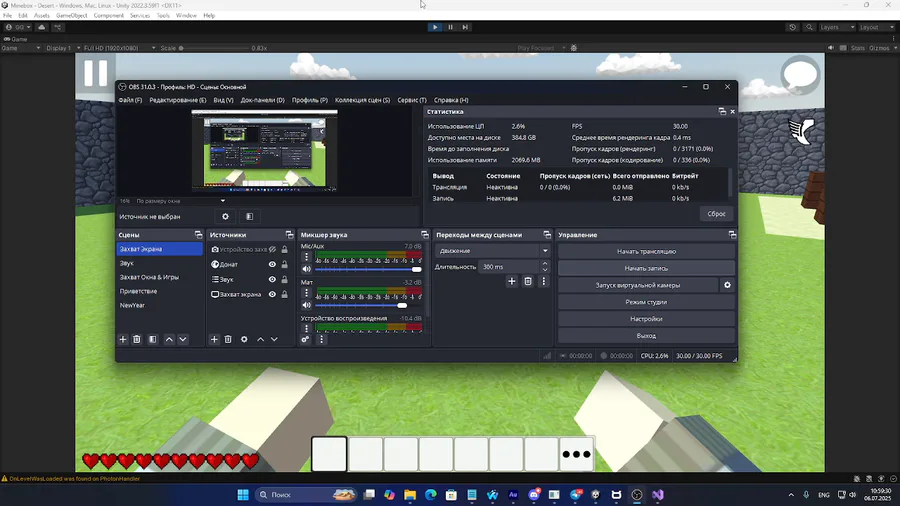Open Профиль menu in OBS
900x506 pixels.
point(310,100)
